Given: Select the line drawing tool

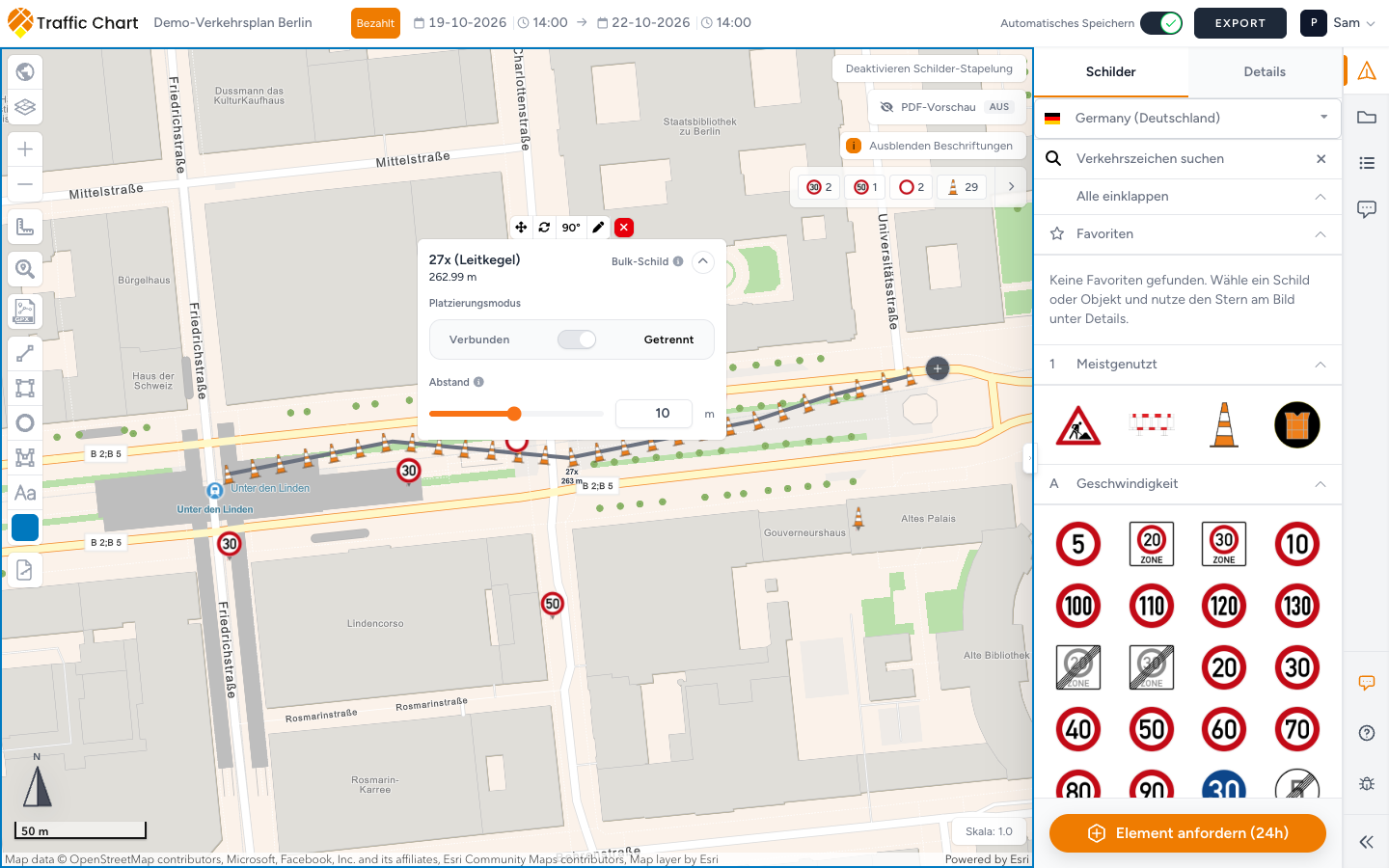Looking at the screenshot, I should 25,354.
